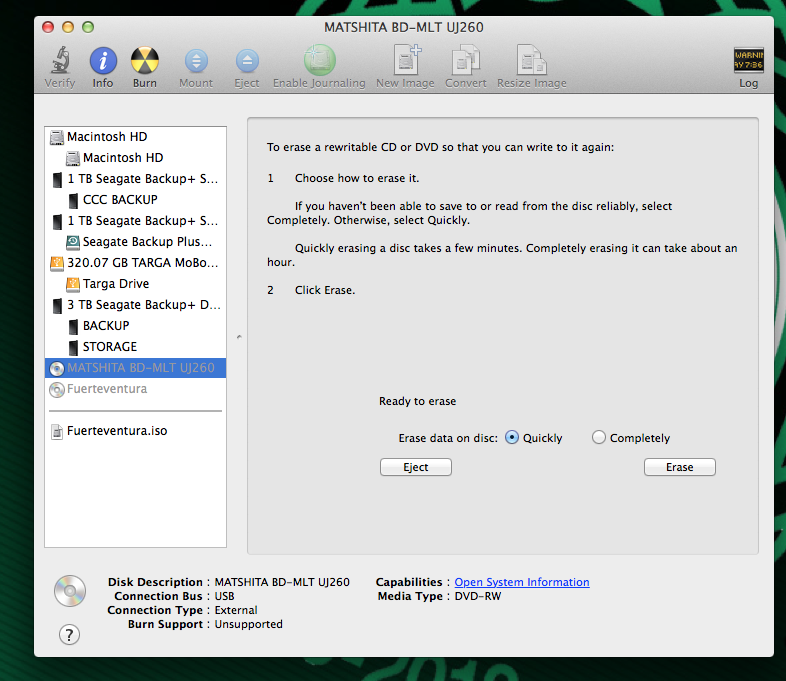Image resolution: width=786 pixels, height=681 pixels.
Task: Click the New Image icon
Action: coord(406,60)
